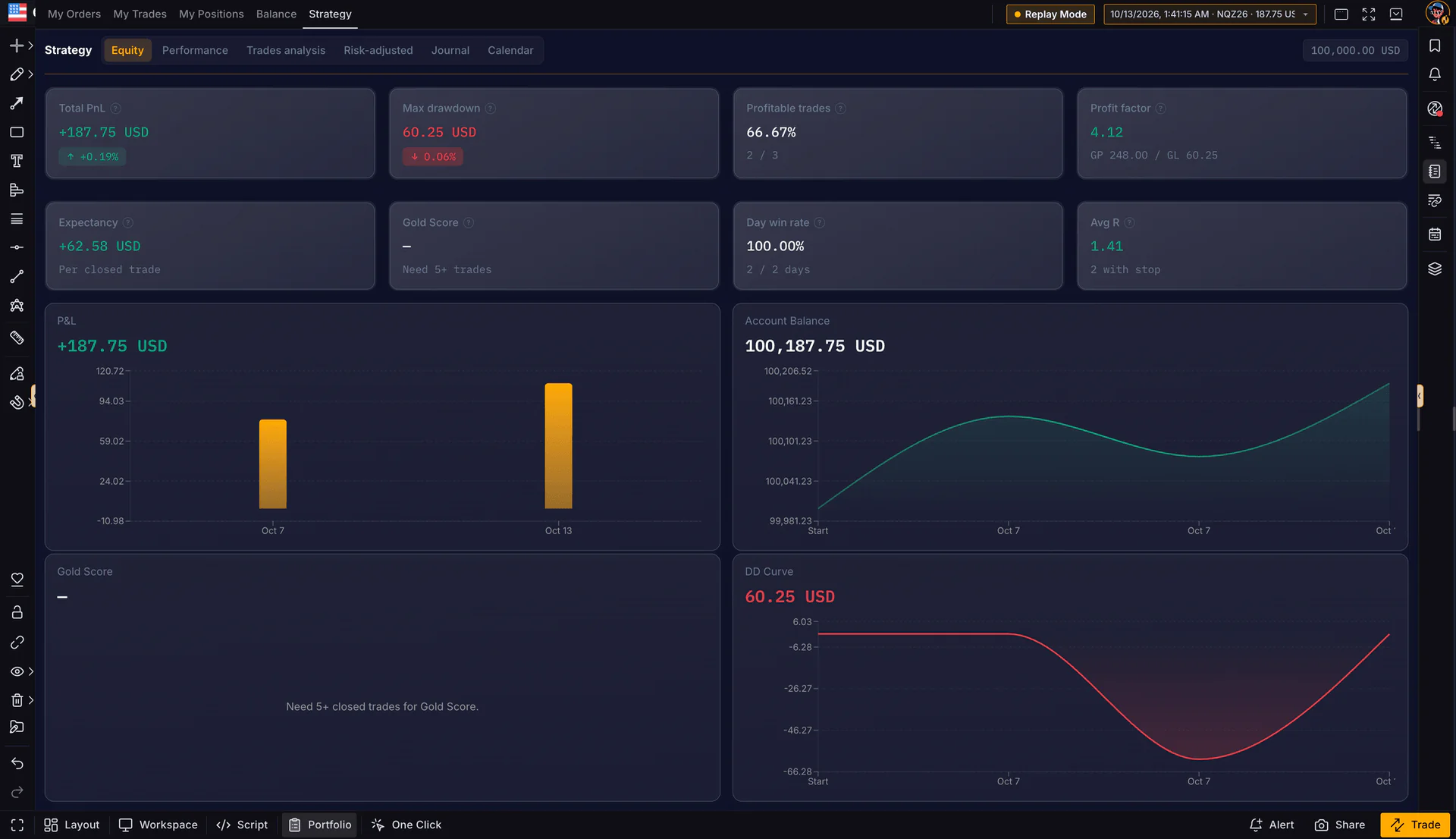Click the Oct 13 P&L bar
The width and height of the screenshot is (1456, 839).
pyautogui.click(x=558, y=446)
